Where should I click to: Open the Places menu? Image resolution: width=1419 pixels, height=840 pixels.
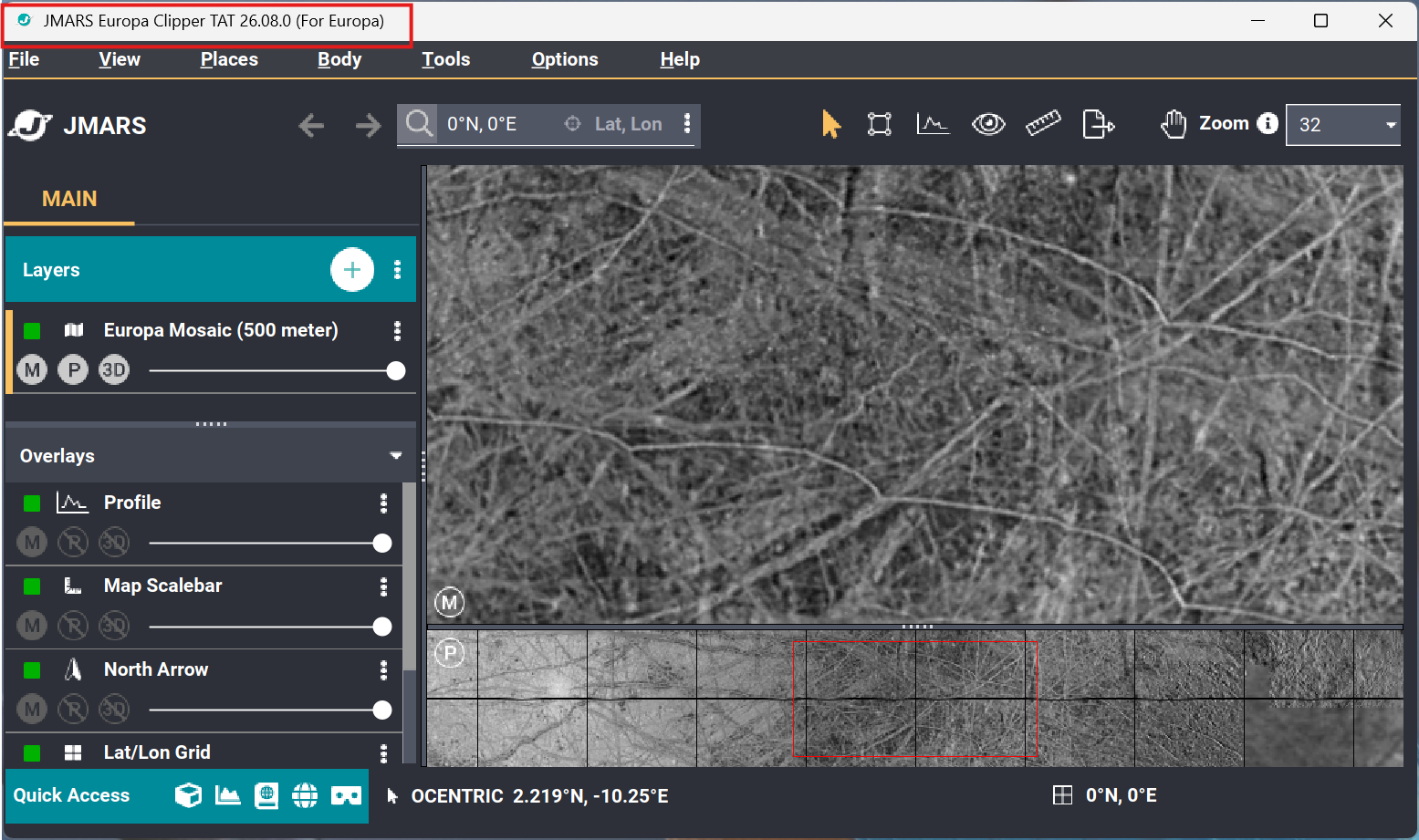click(x=229, y=59)
